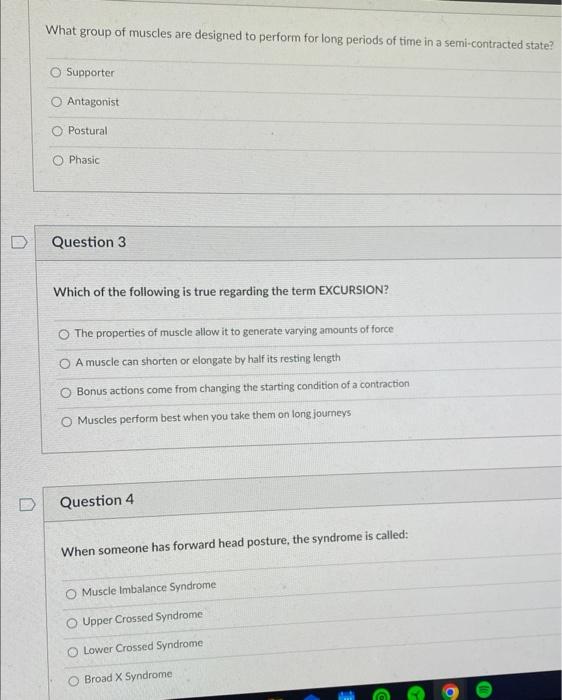
Task: Choose Upper Crossed Syndrome answer
Action: tap(72, 623)
